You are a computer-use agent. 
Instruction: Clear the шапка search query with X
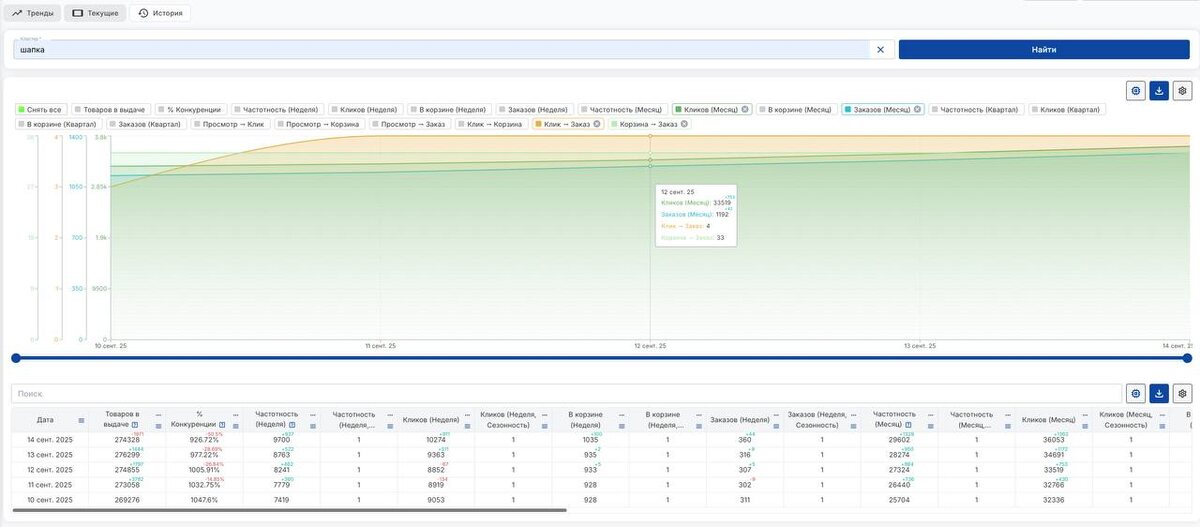pos(880,49)
